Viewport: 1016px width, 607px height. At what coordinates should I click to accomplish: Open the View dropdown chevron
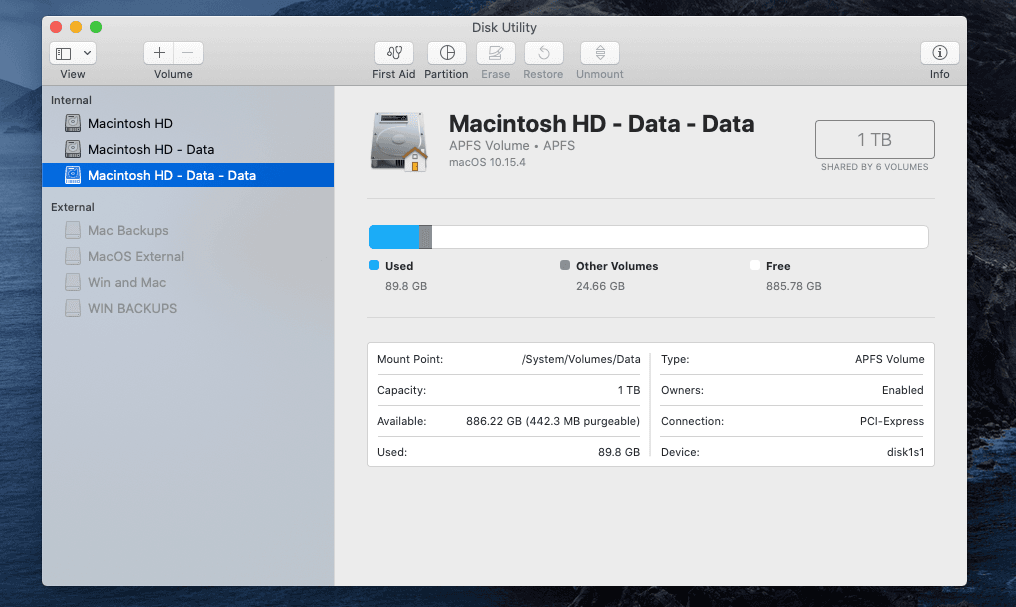[x=87, y=53]
